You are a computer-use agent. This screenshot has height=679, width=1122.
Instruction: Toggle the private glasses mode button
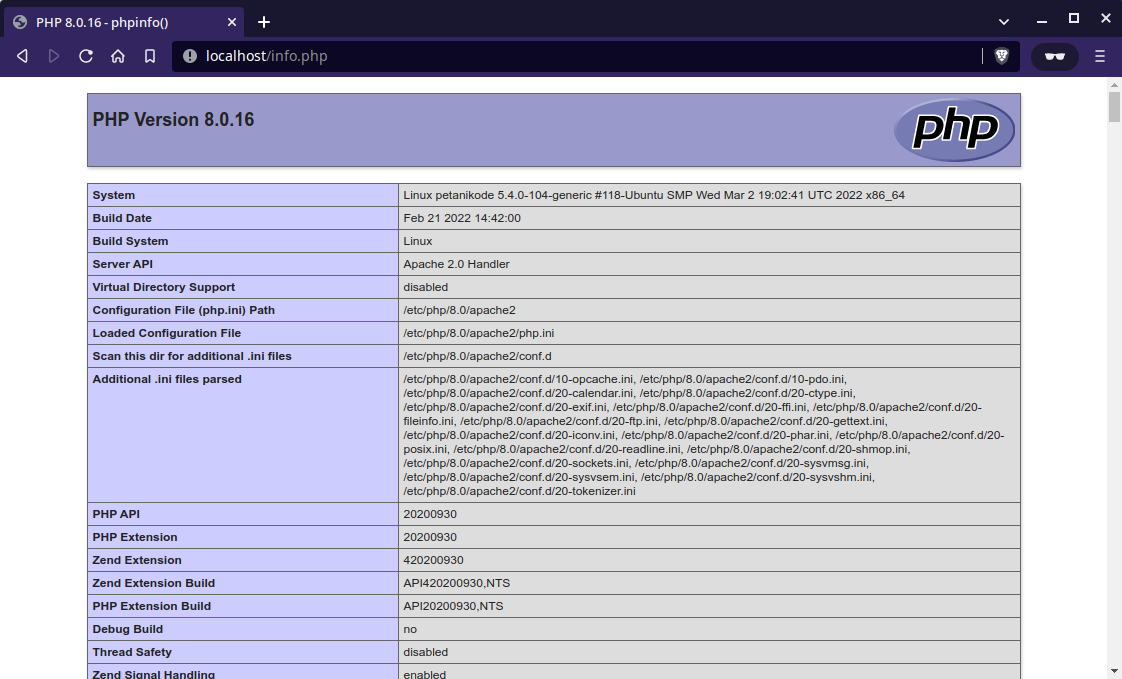tap(1055, 57)
